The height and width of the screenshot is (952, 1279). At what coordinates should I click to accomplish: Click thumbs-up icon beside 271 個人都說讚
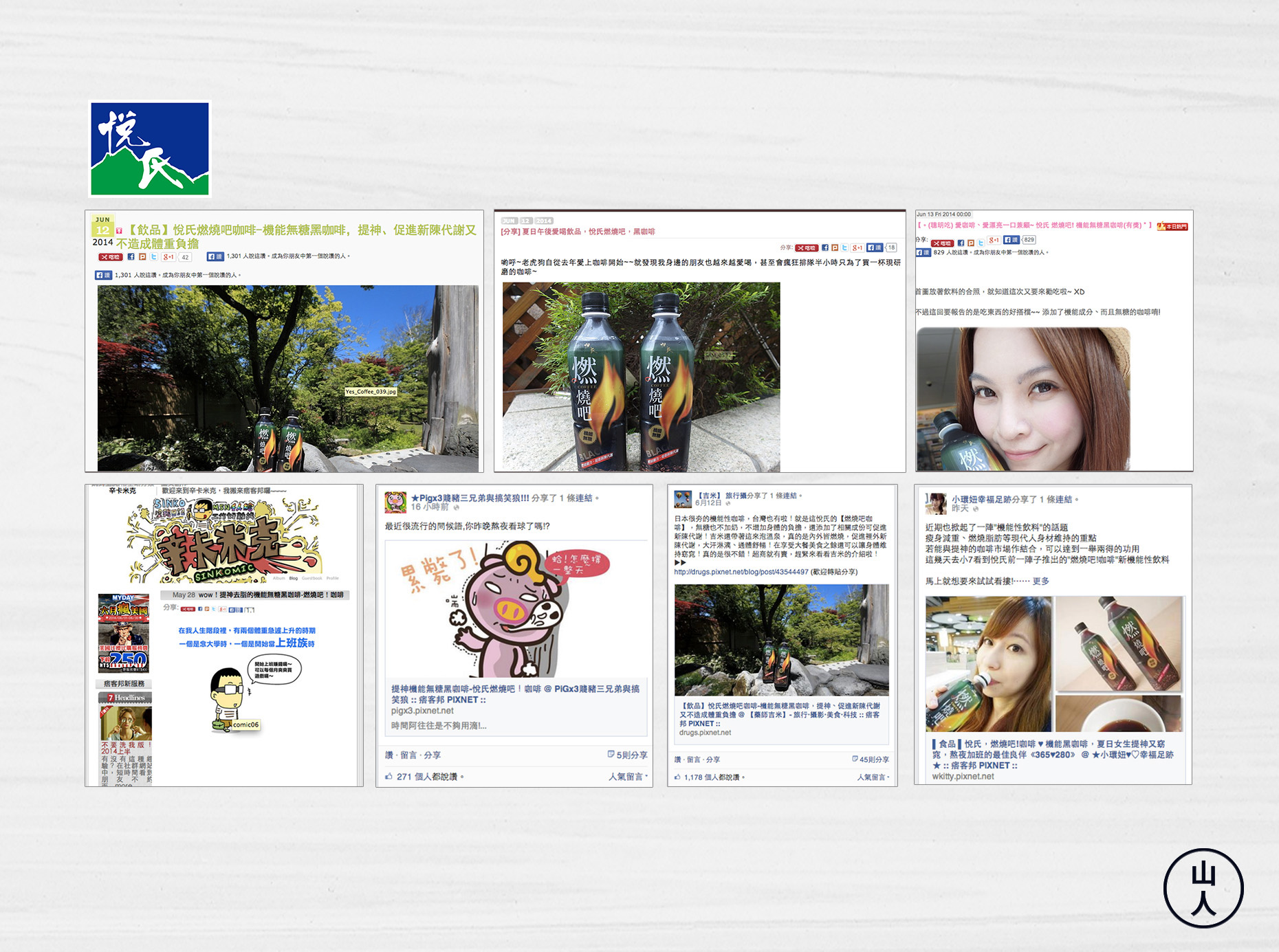coord(389,777)
